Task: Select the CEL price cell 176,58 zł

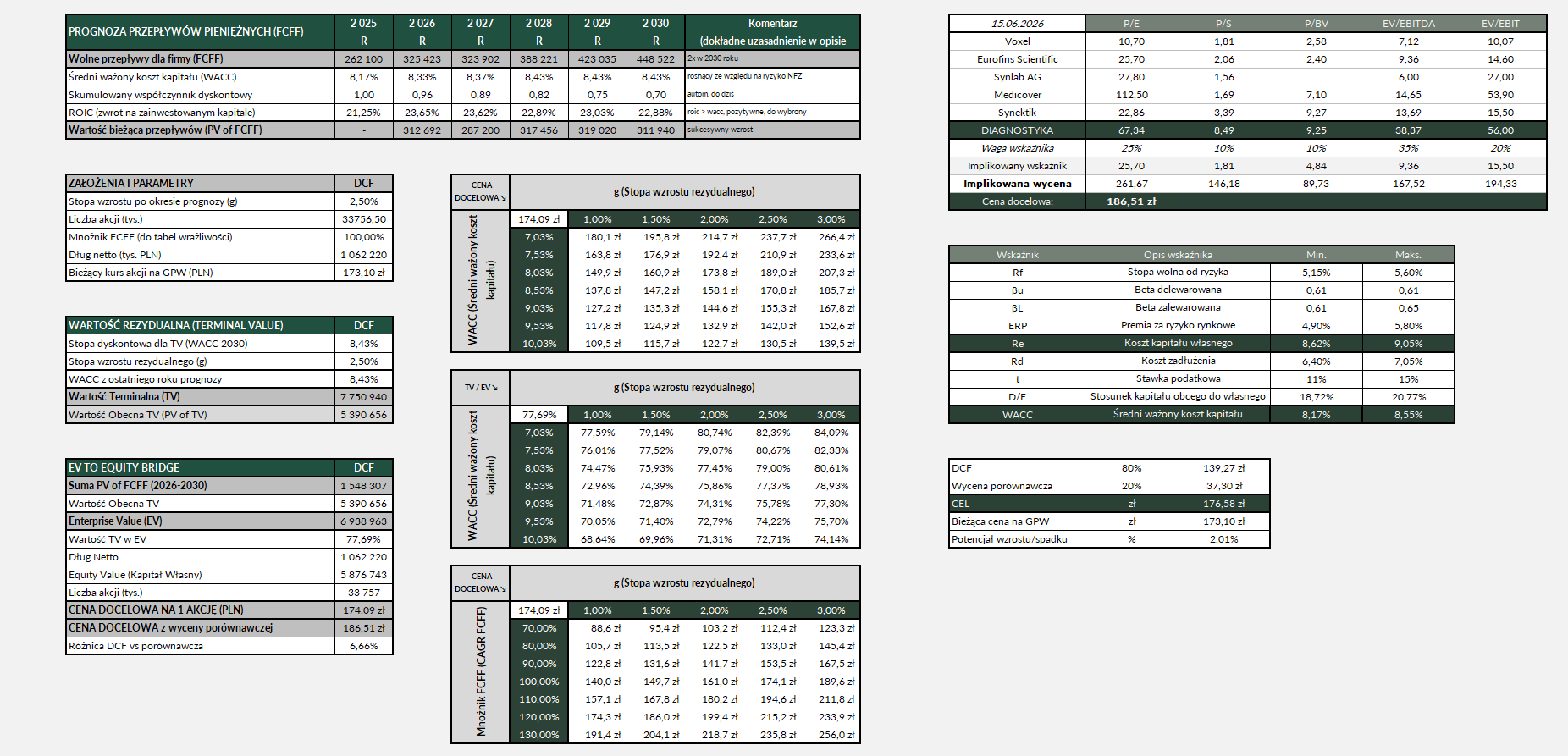Action: pos(1224,504)
